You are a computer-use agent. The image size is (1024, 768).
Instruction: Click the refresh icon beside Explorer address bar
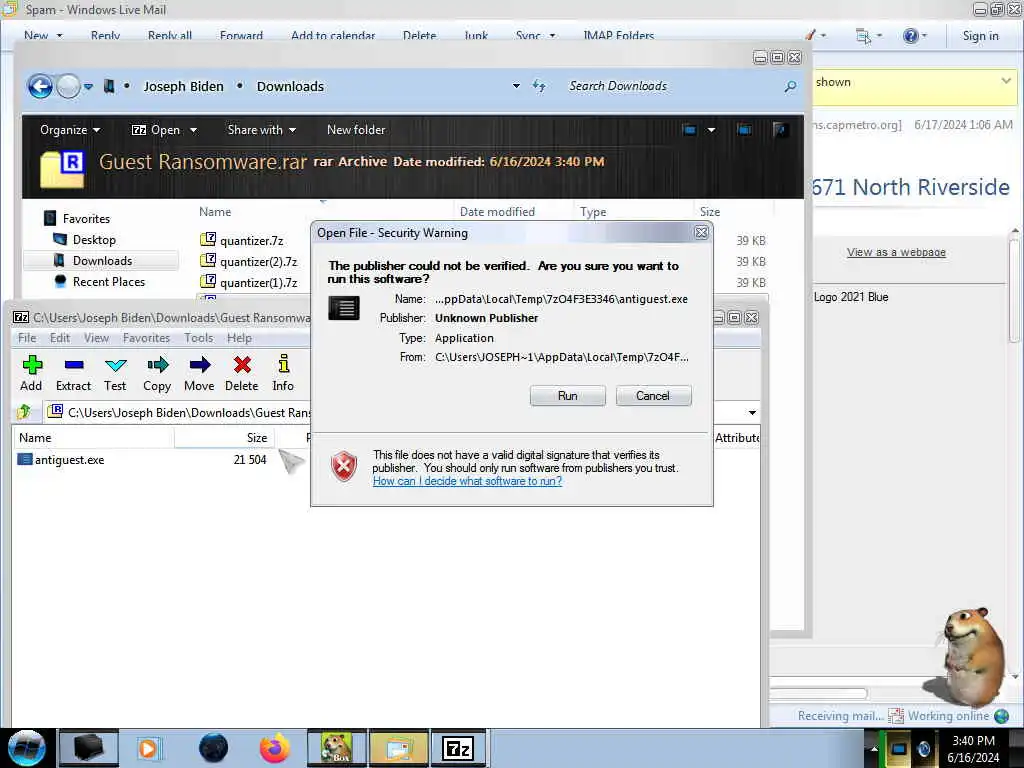click(539, 86)
